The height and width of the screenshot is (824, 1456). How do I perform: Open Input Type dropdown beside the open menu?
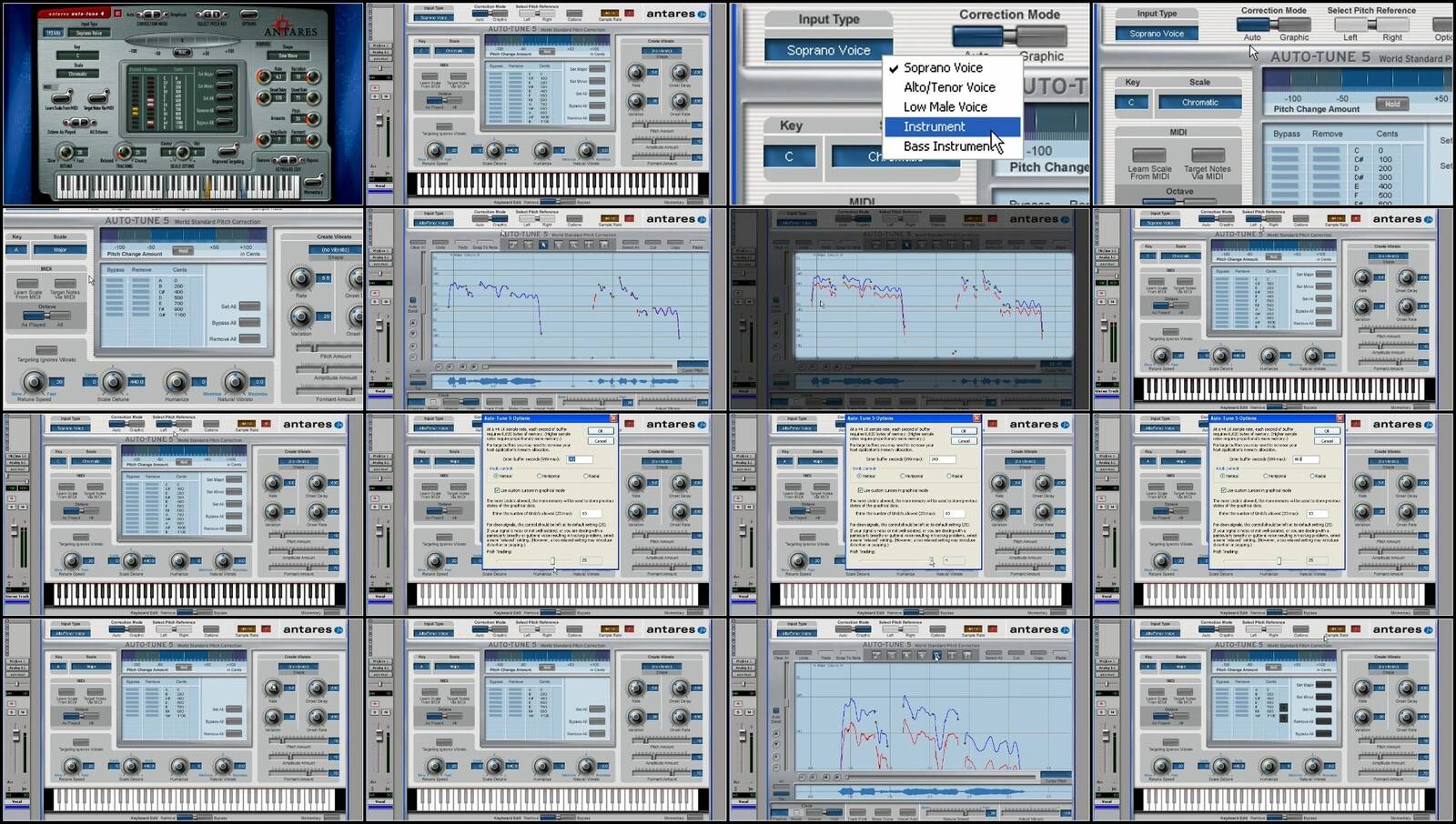(x=828, y=50)
